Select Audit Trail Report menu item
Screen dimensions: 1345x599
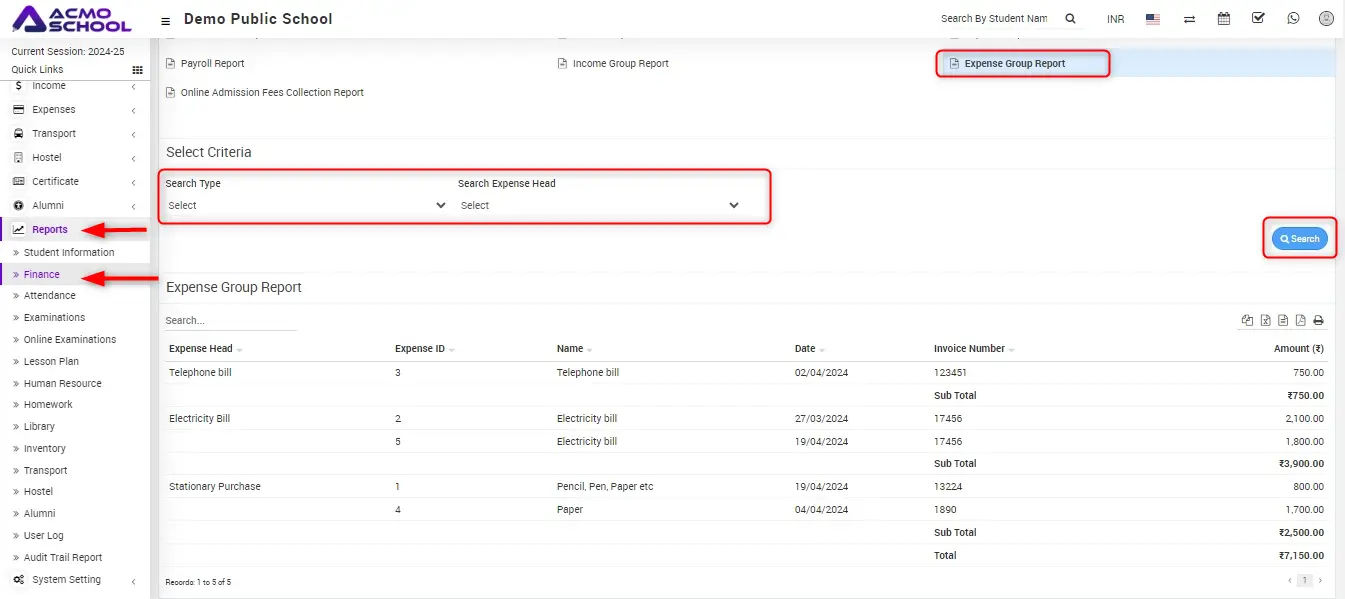coord(63,558)
